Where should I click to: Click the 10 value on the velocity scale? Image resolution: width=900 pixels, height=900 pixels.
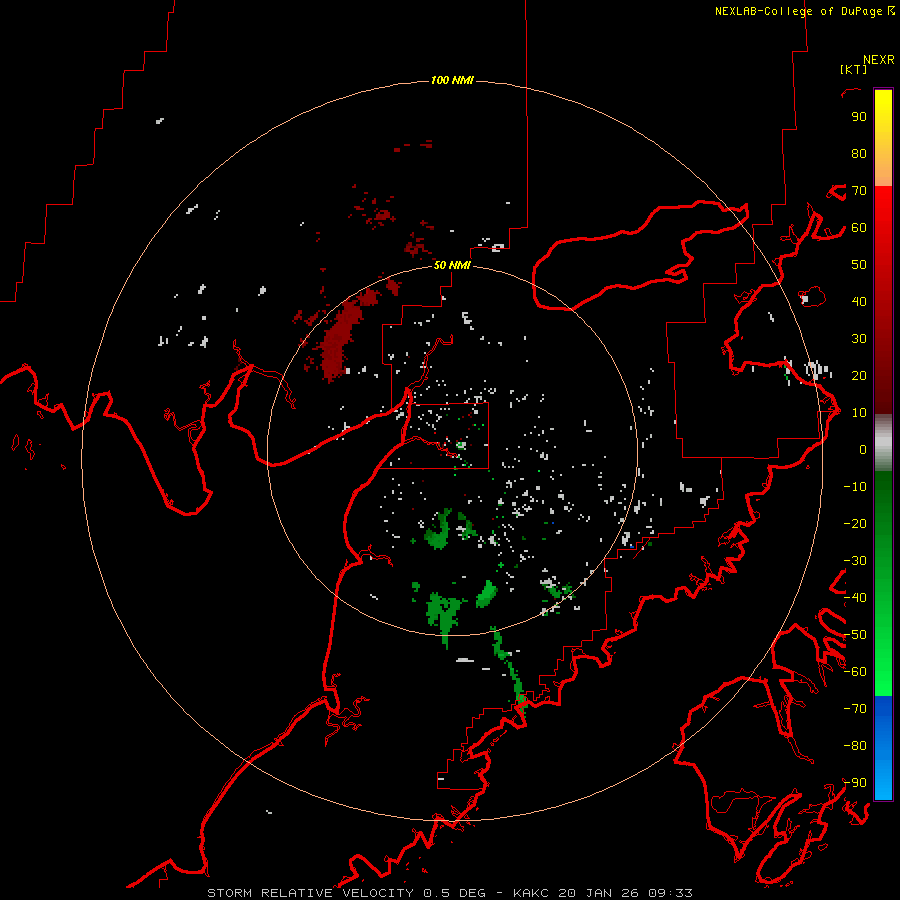pyautogui.click(x=859, y=413)
